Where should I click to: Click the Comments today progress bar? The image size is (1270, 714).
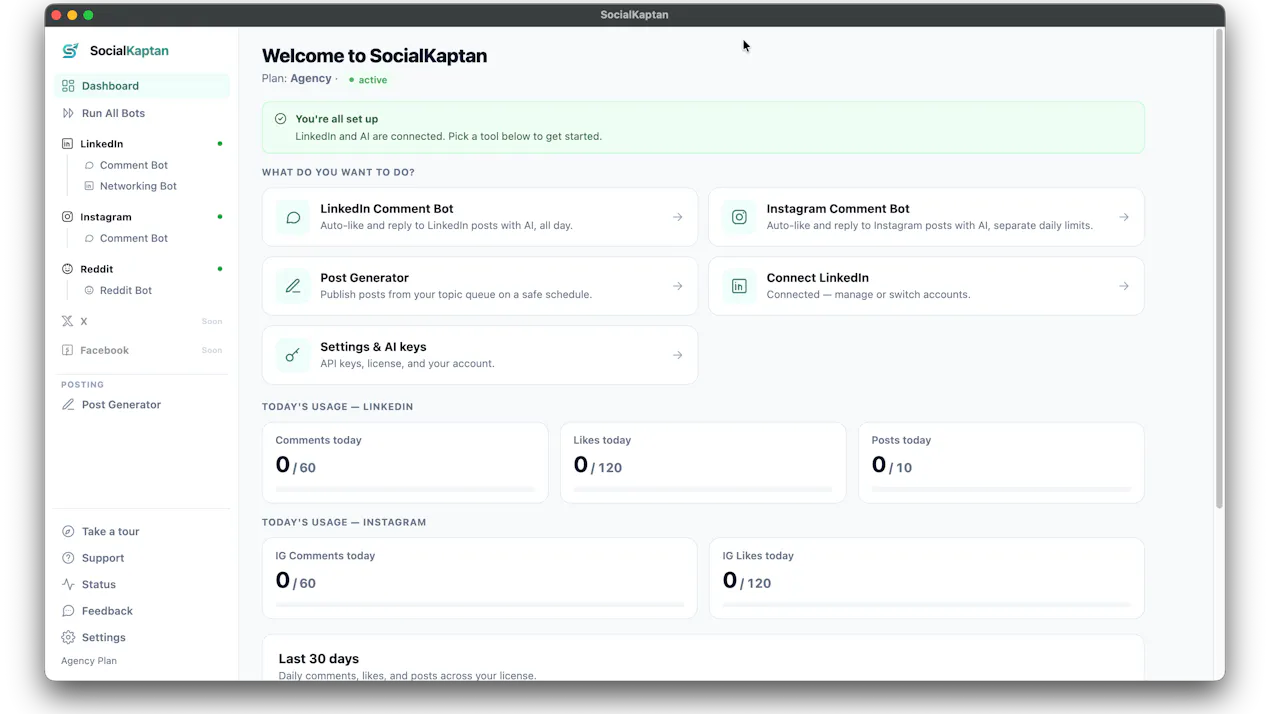405,489
